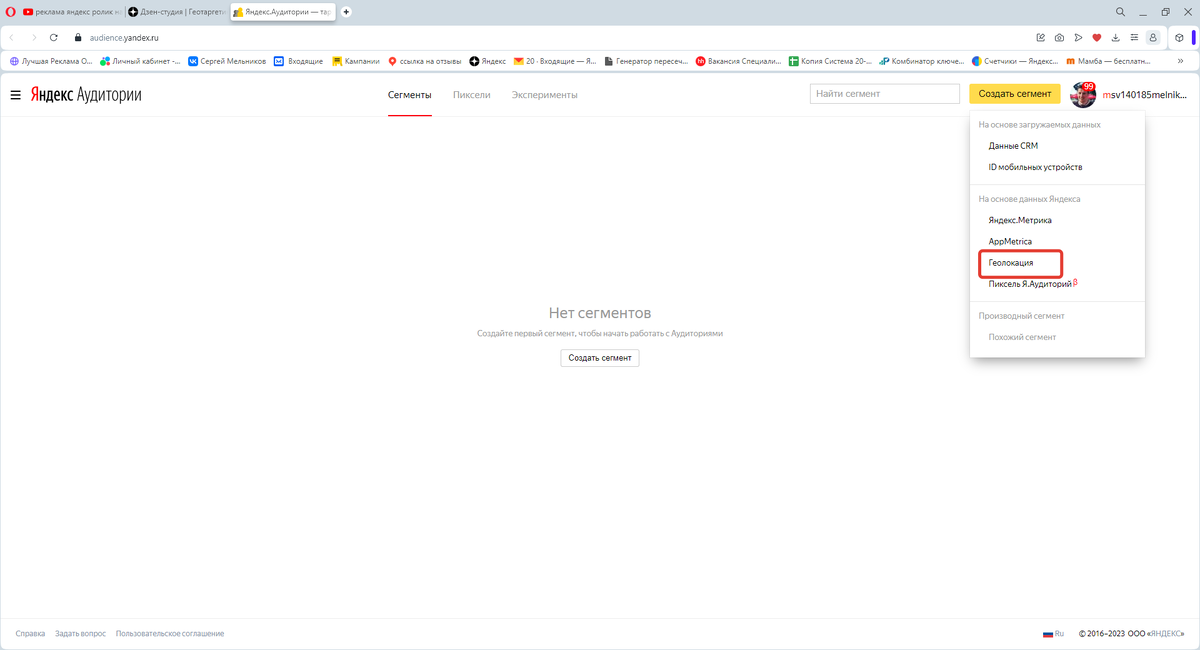This screenshot has height=650, width=1200.
Task: Choose AppMetrica segment source
Action: tap(1010, 241)
